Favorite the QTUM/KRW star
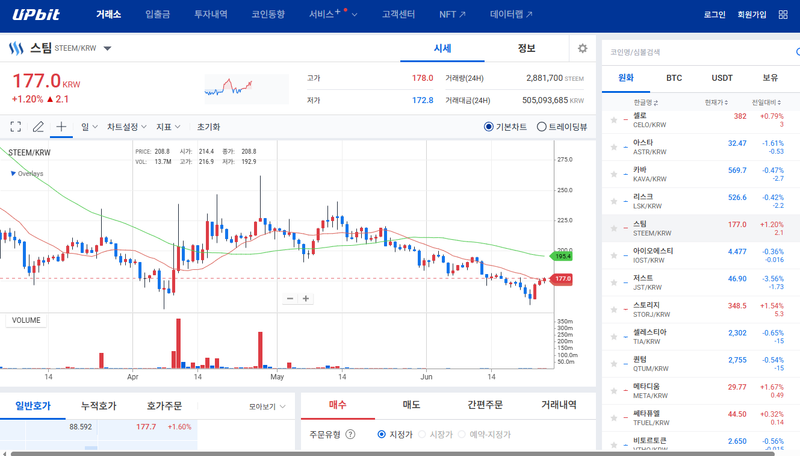This screenshot has height=456, width=800. coord(614,363)
